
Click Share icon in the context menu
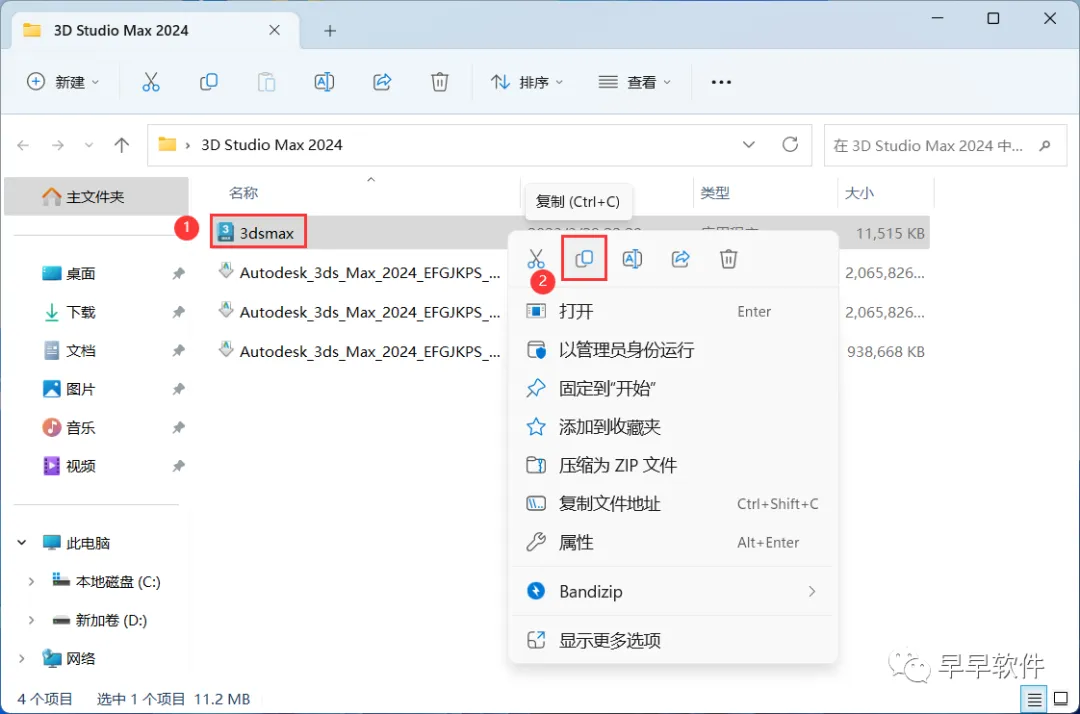click(681, 259)
